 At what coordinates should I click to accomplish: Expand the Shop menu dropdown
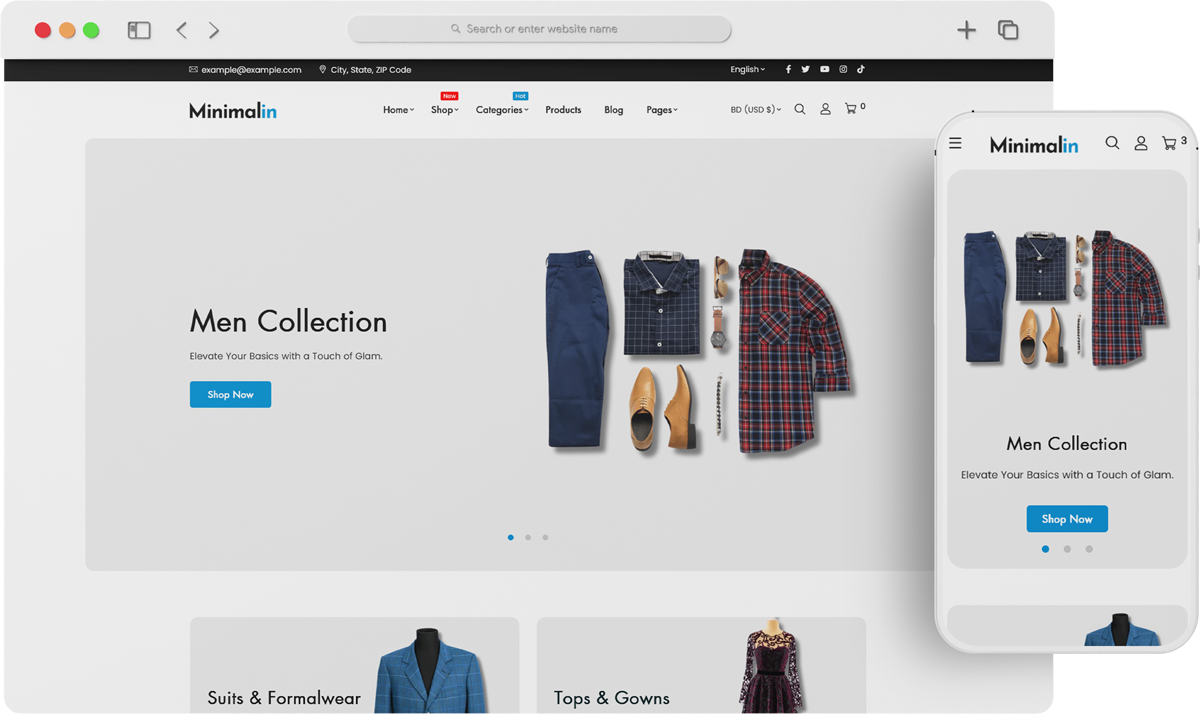pyautogui.click(x=445, y=110)
